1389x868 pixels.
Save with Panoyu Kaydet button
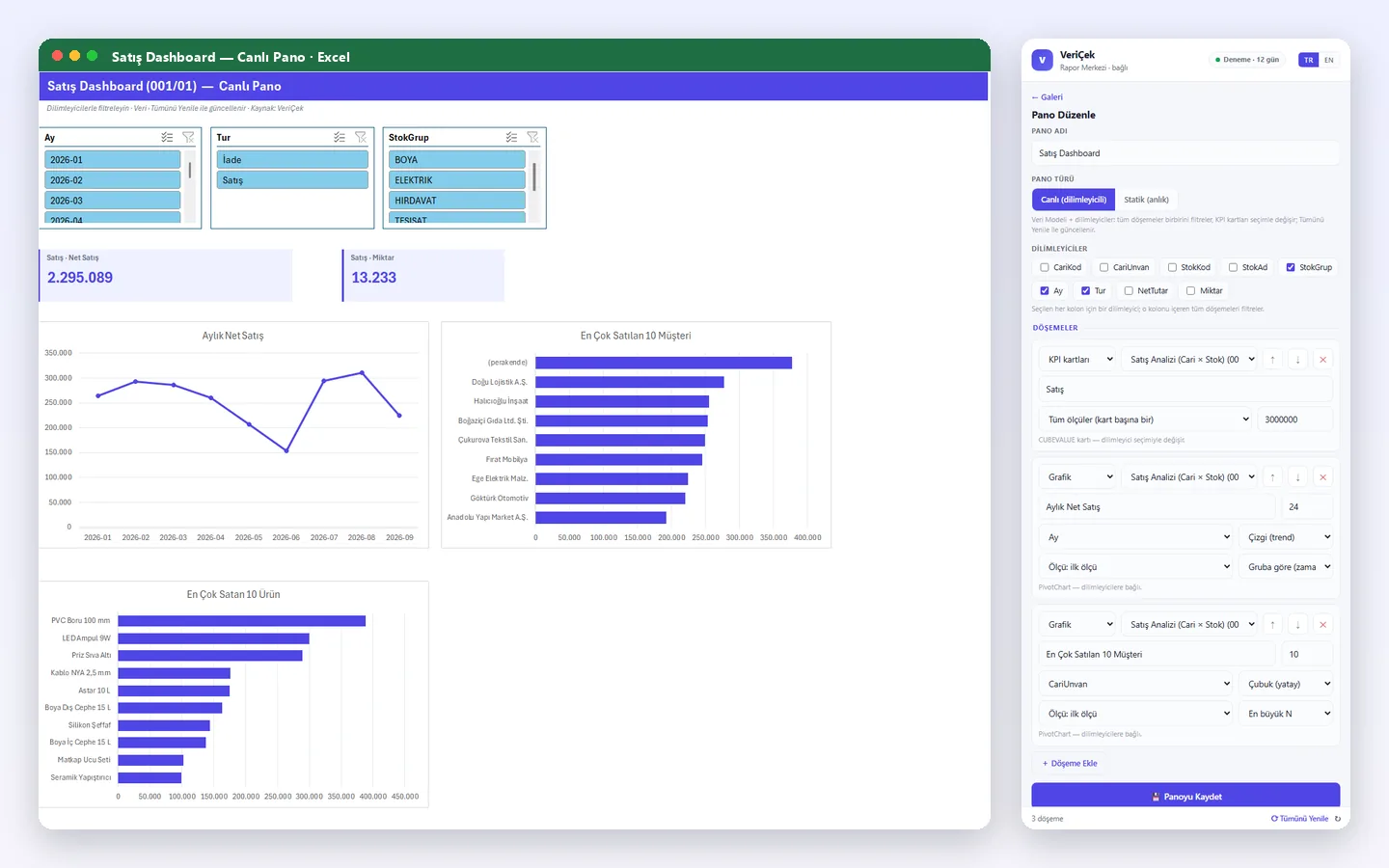pos(1185,796)
